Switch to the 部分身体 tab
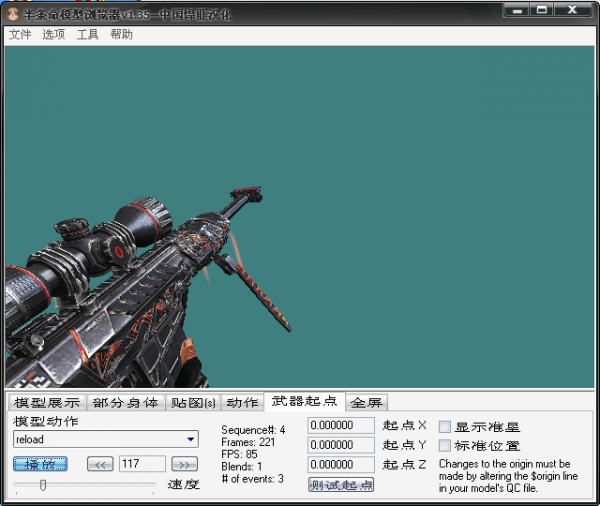Image resolution: width=600 pixels, height=506 pixels. pos(126,402)
